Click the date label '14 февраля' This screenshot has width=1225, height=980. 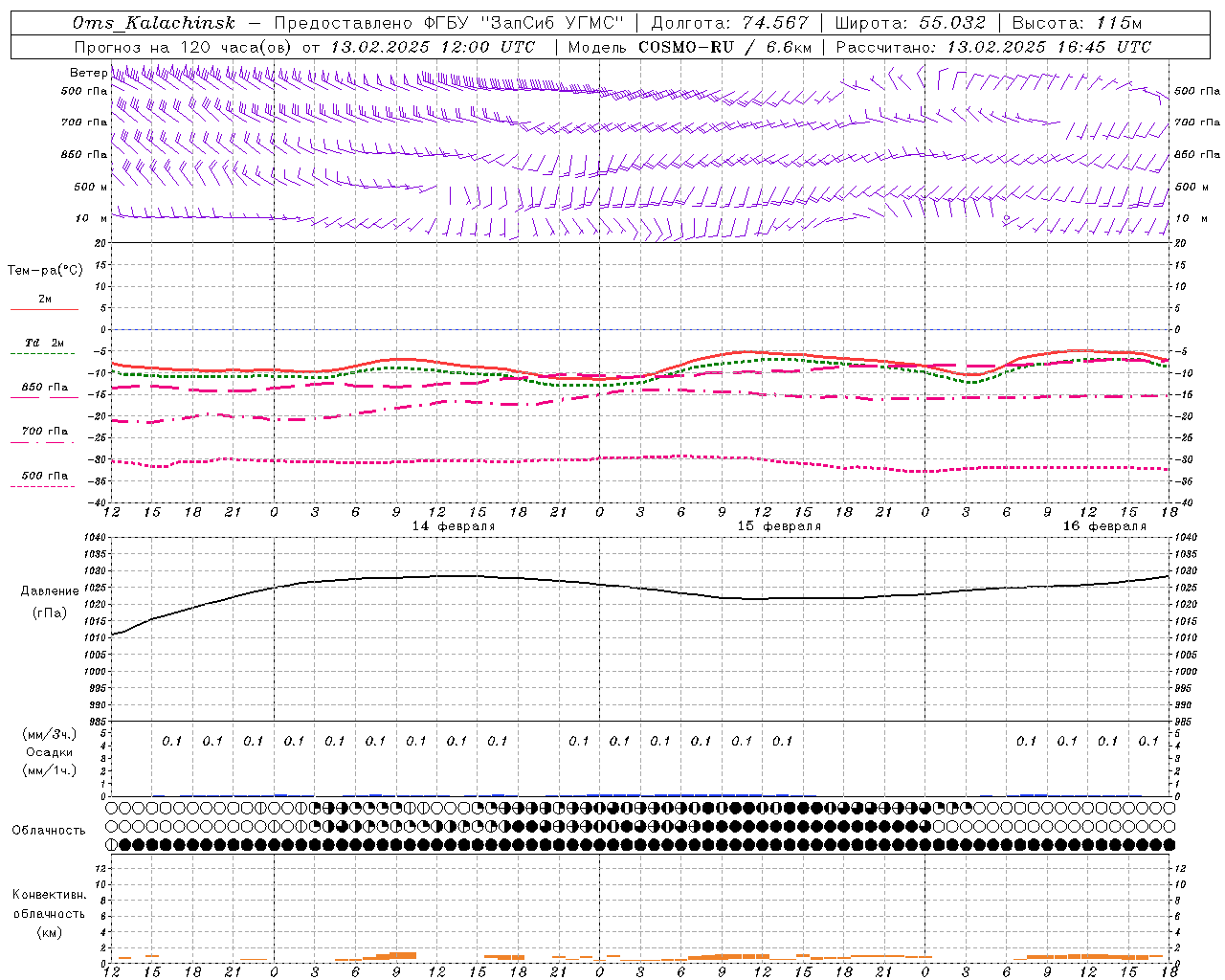pyautogui.click(x=454, y=526)
